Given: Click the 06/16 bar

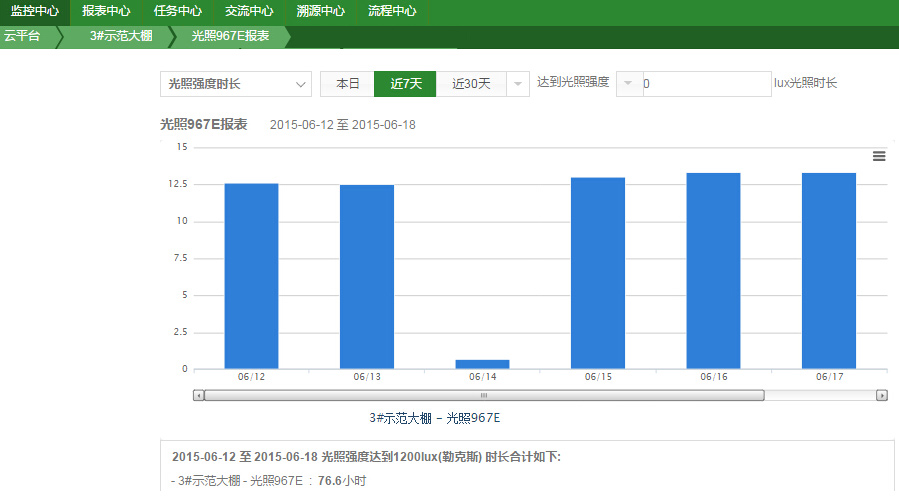Looking at the screenshot, I should (x=713, y=271).
